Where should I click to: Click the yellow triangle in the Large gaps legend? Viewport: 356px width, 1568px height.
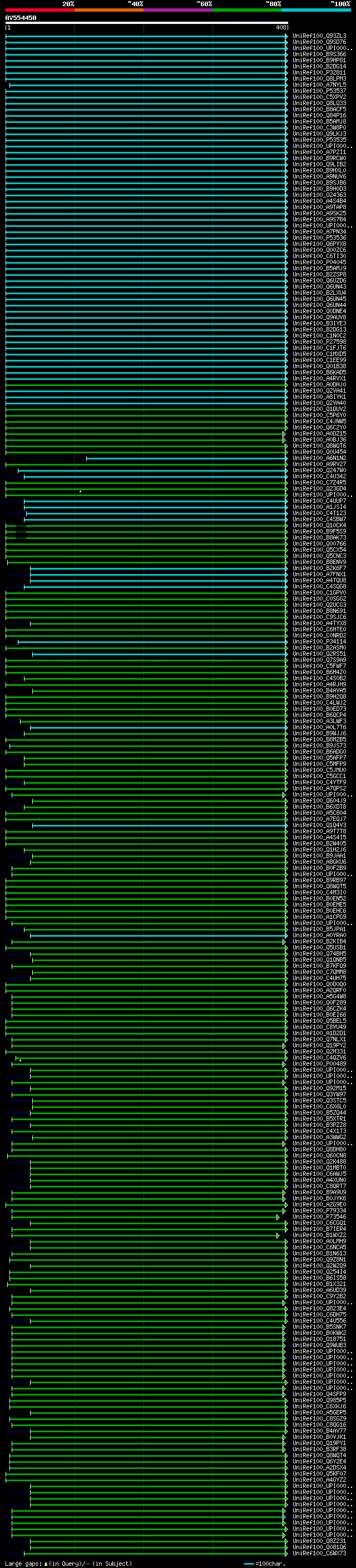tap(46, 1563)
